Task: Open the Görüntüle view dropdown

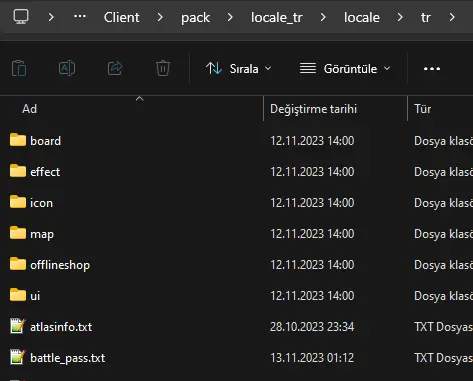Action: [x=345, y=69]
